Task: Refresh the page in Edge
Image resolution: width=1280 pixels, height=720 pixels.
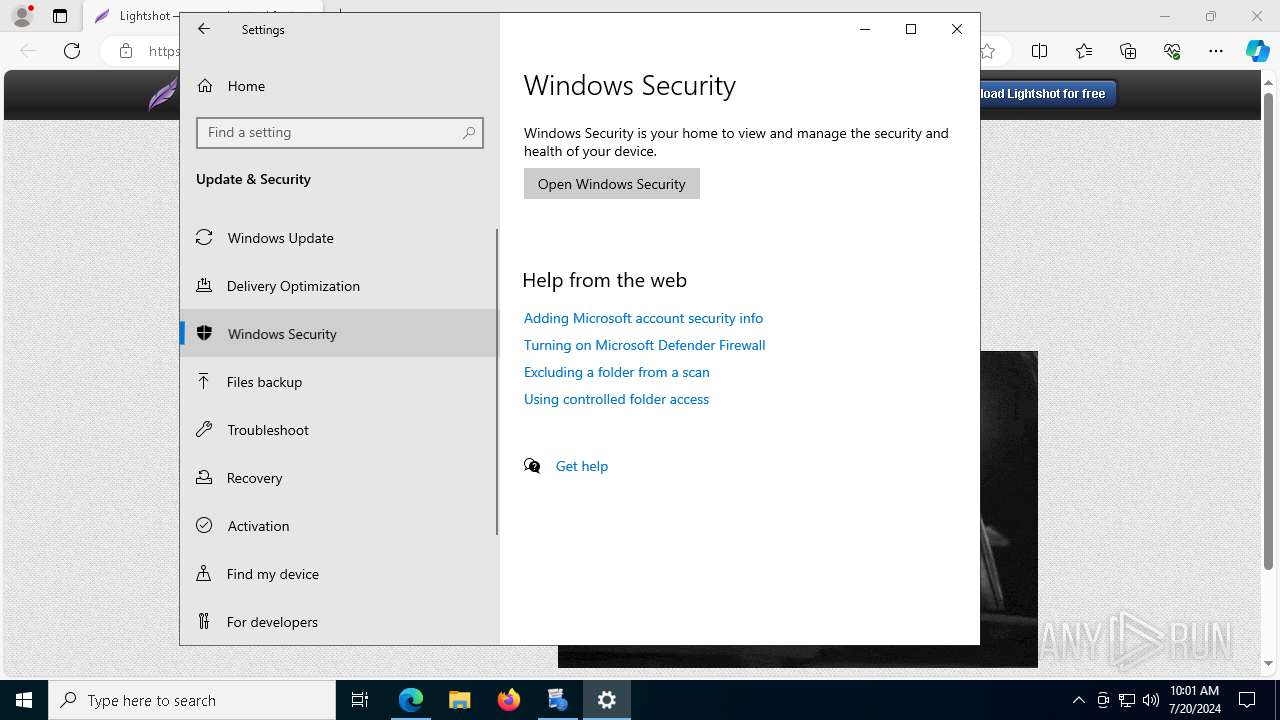Action: point(72,51)
